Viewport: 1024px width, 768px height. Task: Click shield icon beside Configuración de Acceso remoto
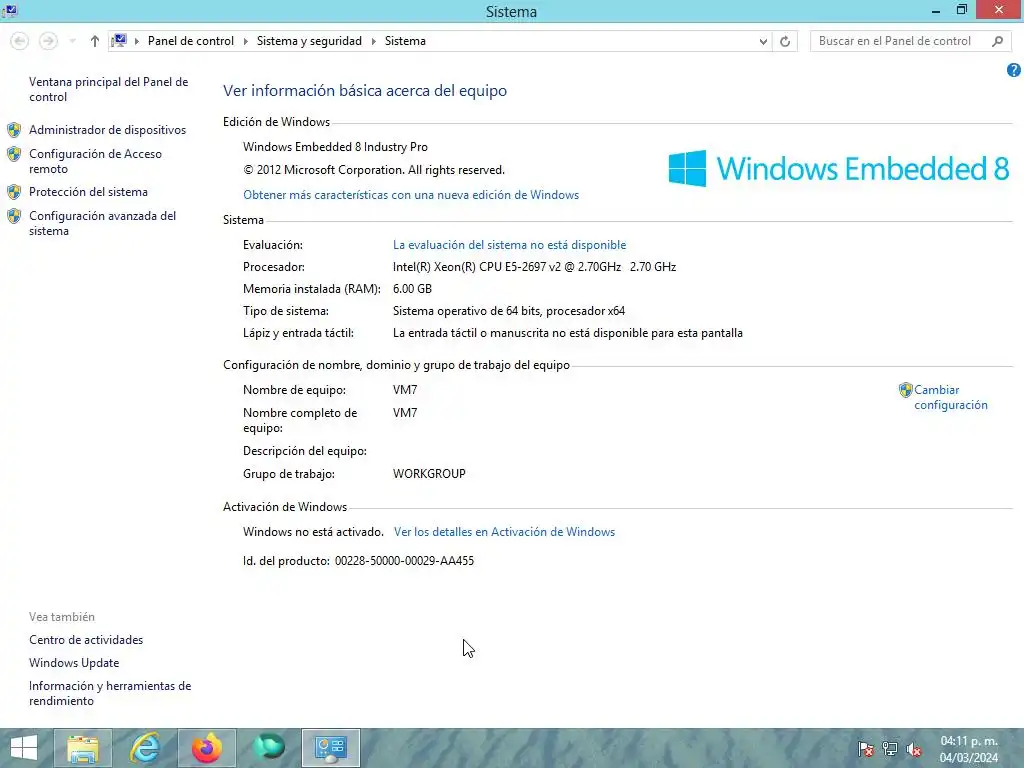14,154
